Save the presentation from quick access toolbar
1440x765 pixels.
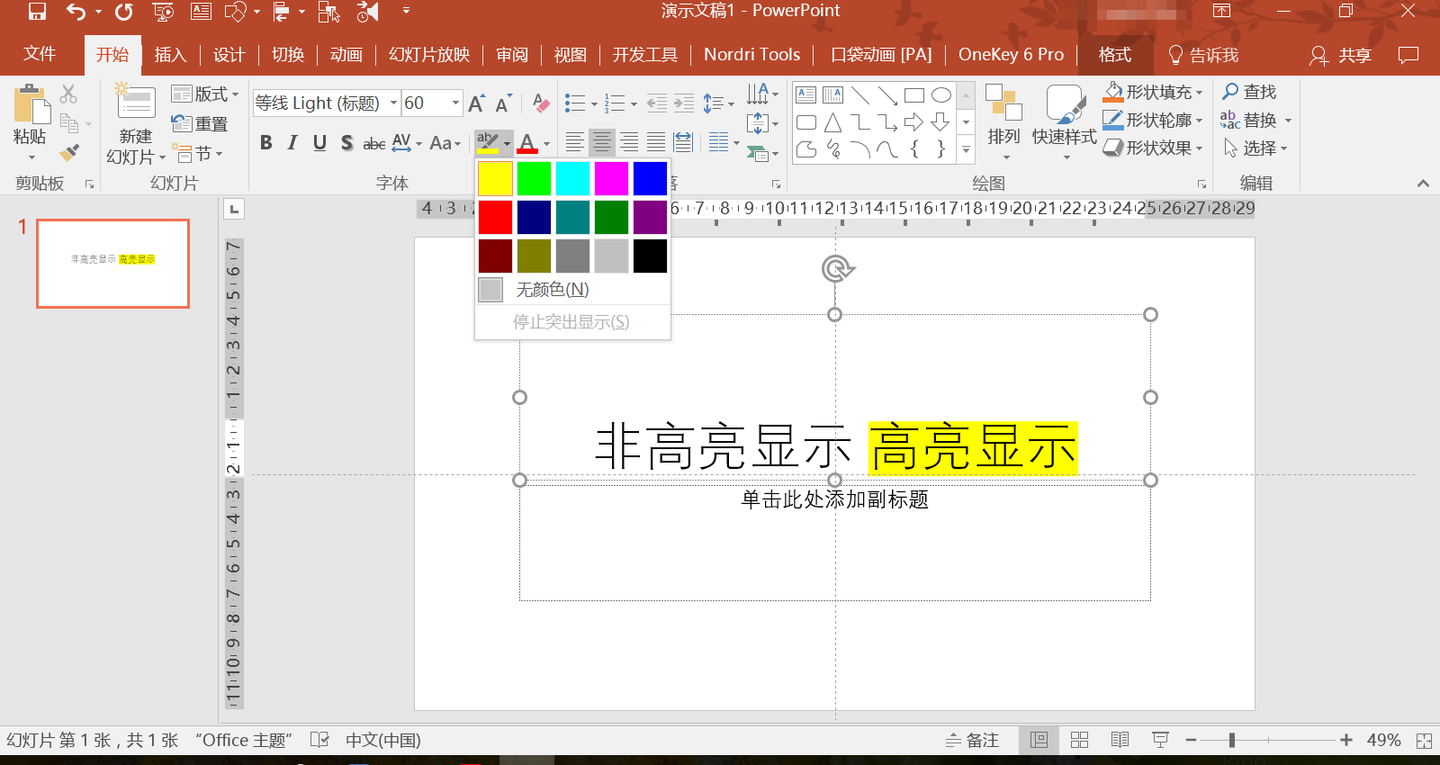37,12
